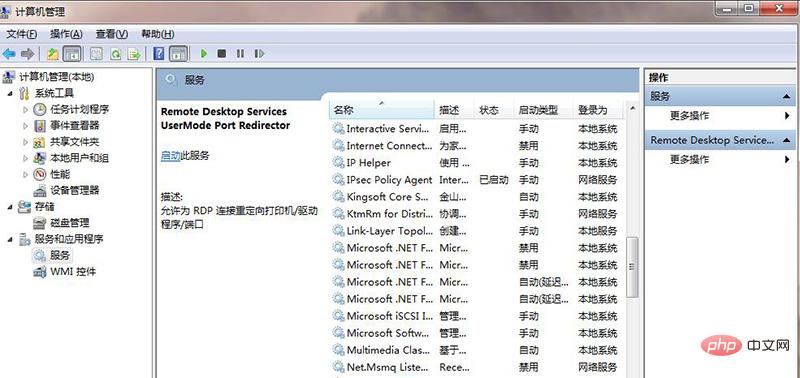Click gear icon of Microsoft Softw... row
Image resolution: width=800 pixels, height=378 pixels.
[x=338, y=333]
